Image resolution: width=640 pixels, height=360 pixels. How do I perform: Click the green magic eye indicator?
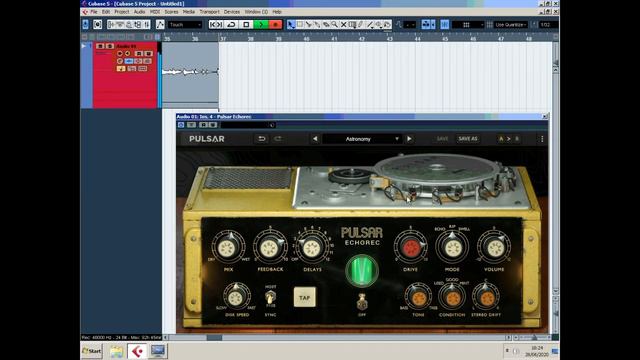click(362, 271)
